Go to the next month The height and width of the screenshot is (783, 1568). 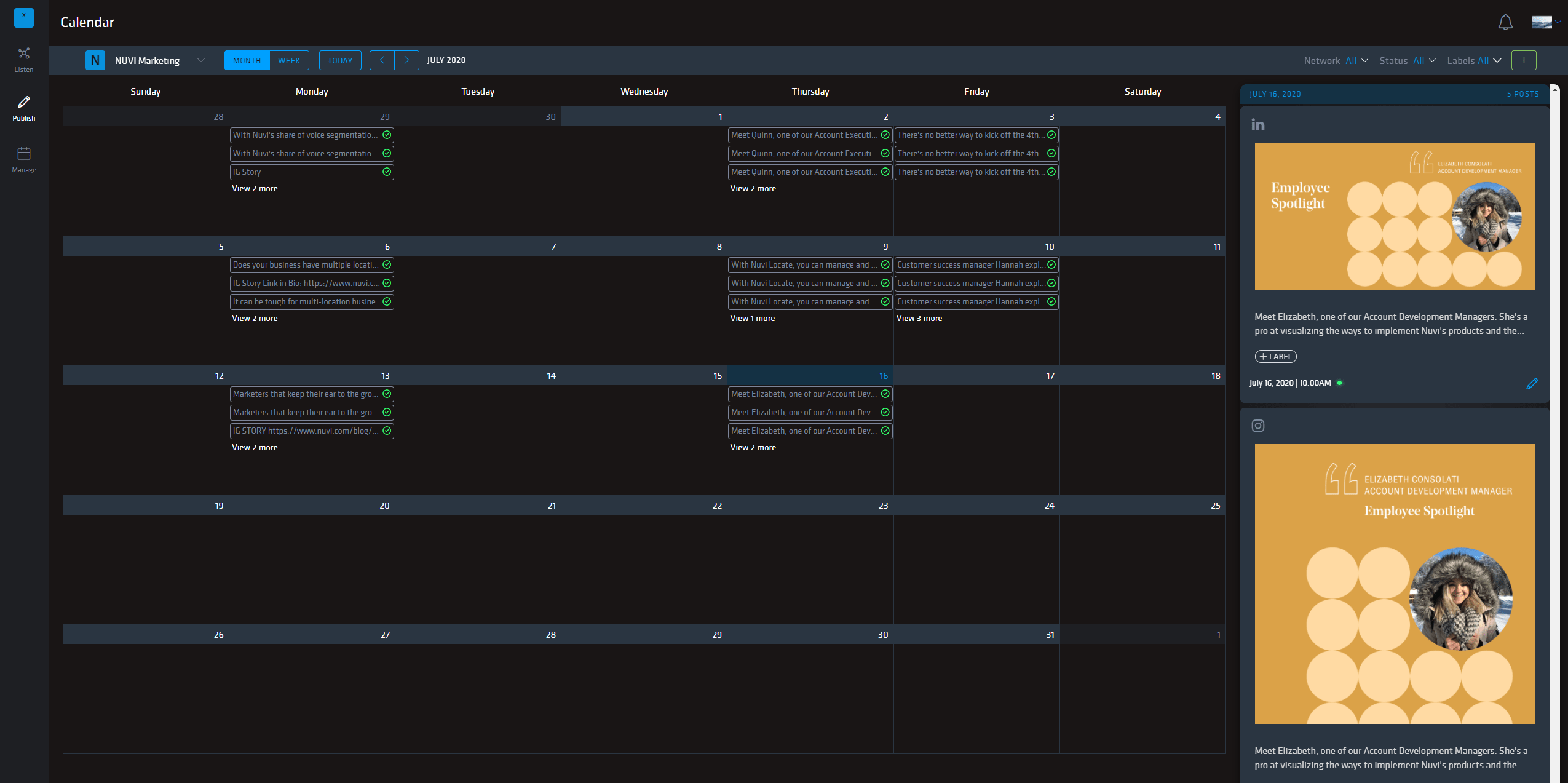click(406, 60)
